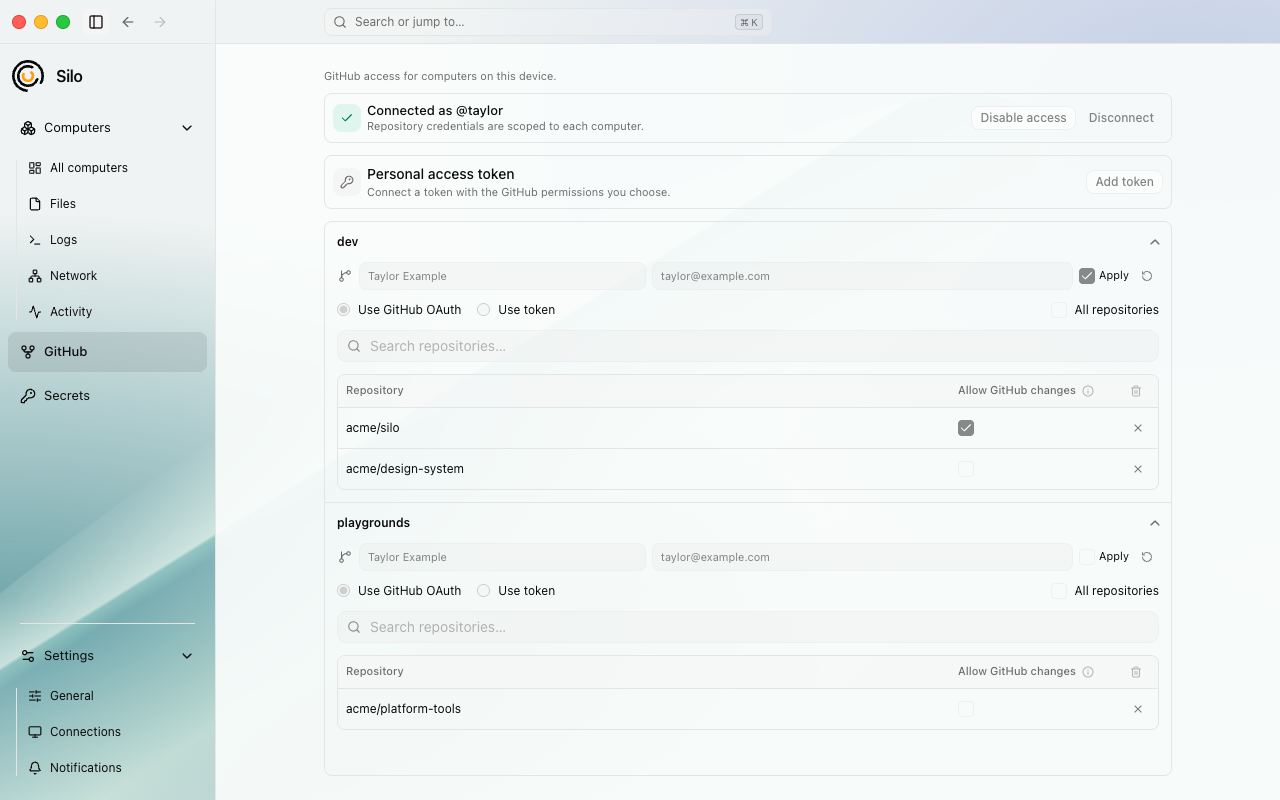Remove acme/design-system with its X icon
Screen dimensions: 1280x800
pyautogui.click(x=1138, y=469)
